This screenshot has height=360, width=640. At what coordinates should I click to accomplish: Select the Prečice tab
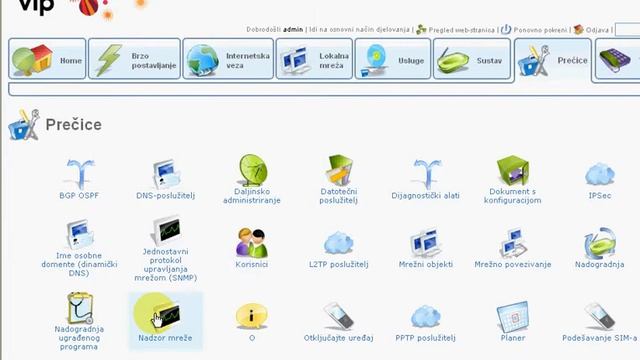click(x=553, y=60)
